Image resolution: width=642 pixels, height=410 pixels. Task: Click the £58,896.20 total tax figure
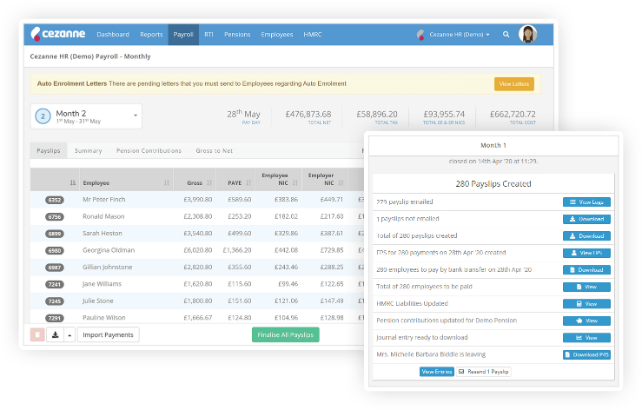(x=377, y=114)
